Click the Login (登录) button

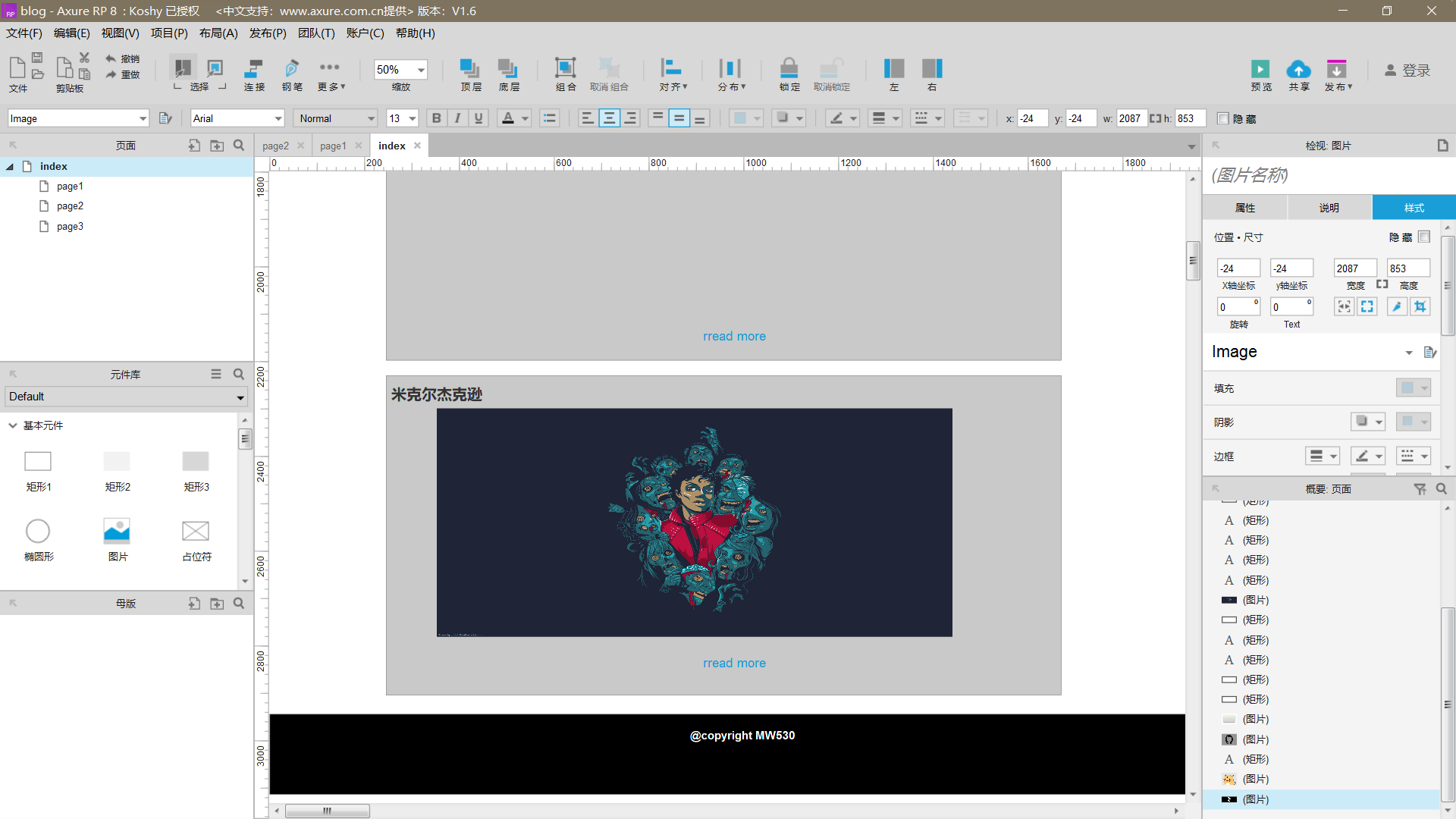[x=1407, y=71]
